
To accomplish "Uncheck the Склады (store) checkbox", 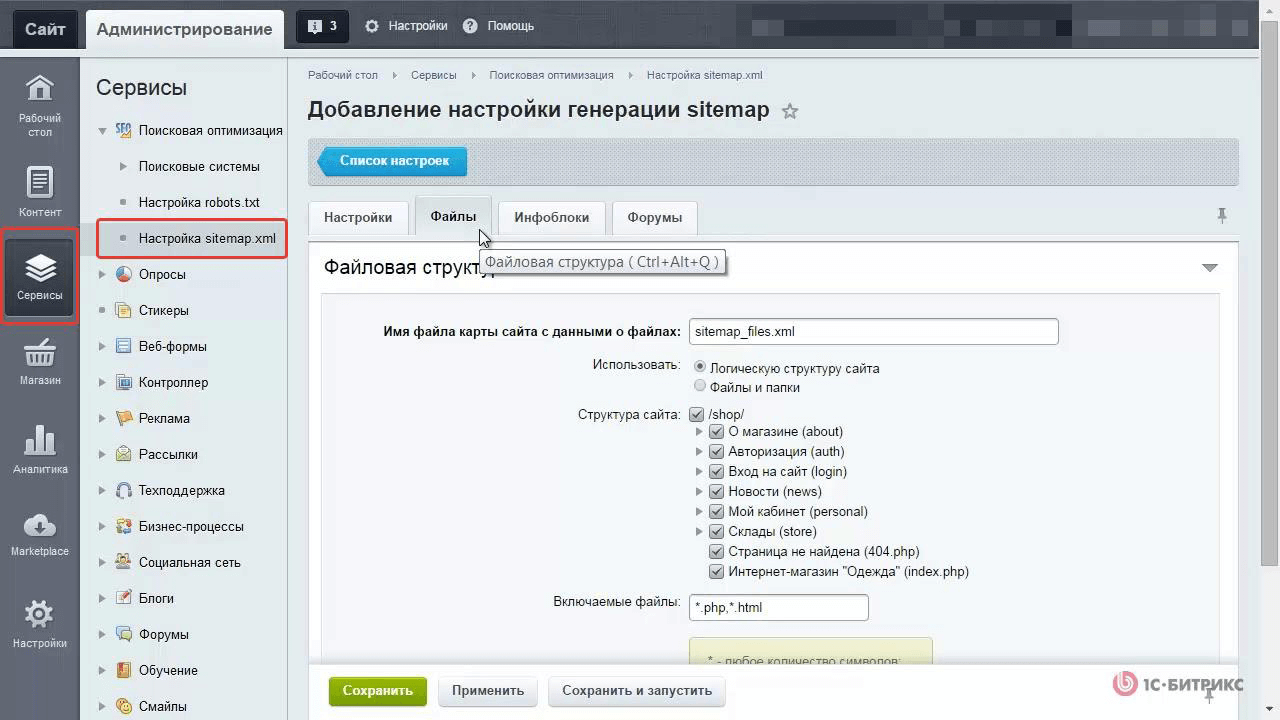I will coord(717,531).
